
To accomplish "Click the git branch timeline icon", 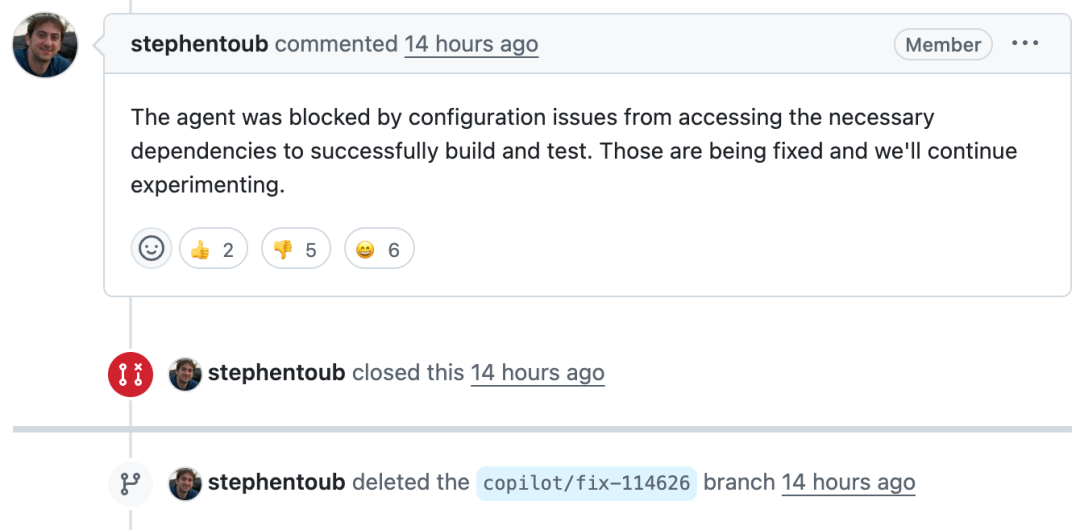I will point(130,484).
